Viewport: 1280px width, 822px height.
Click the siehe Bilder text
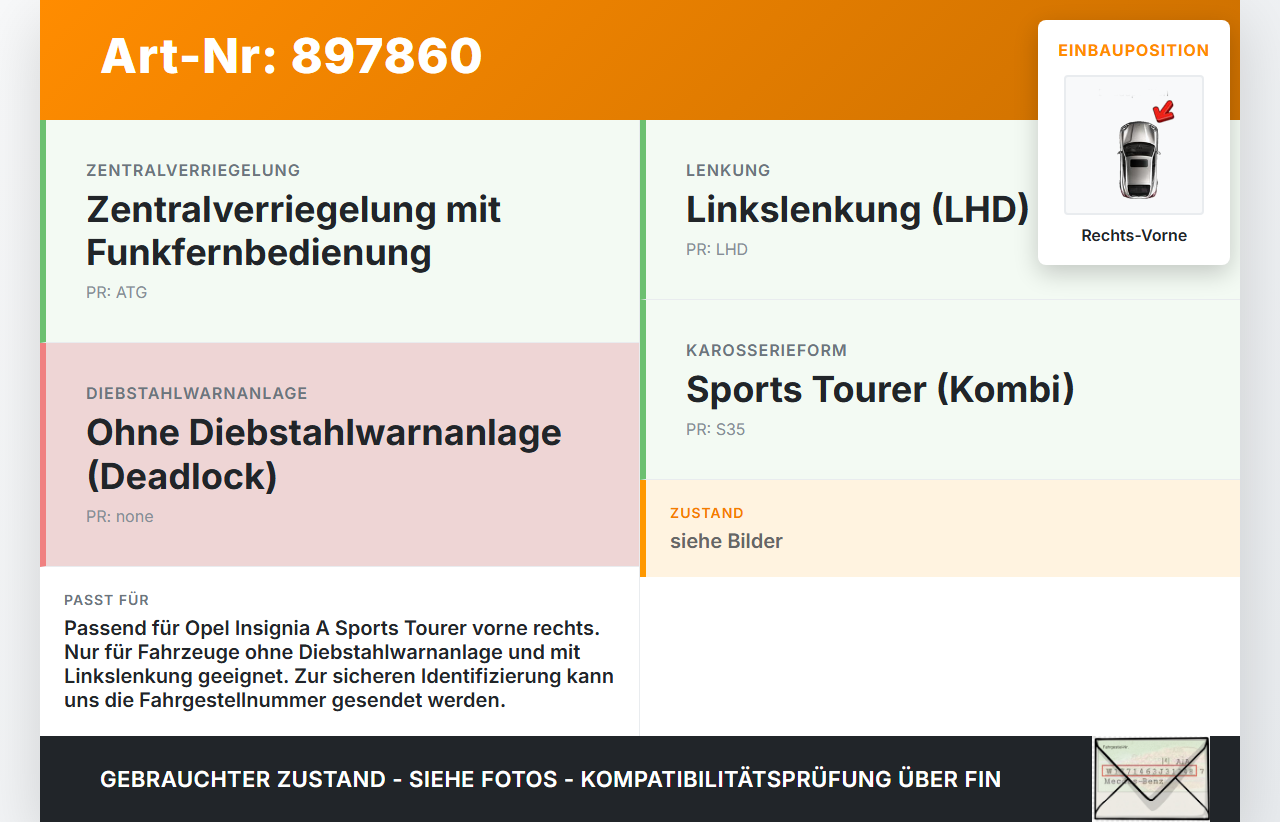tap(726, 541)
